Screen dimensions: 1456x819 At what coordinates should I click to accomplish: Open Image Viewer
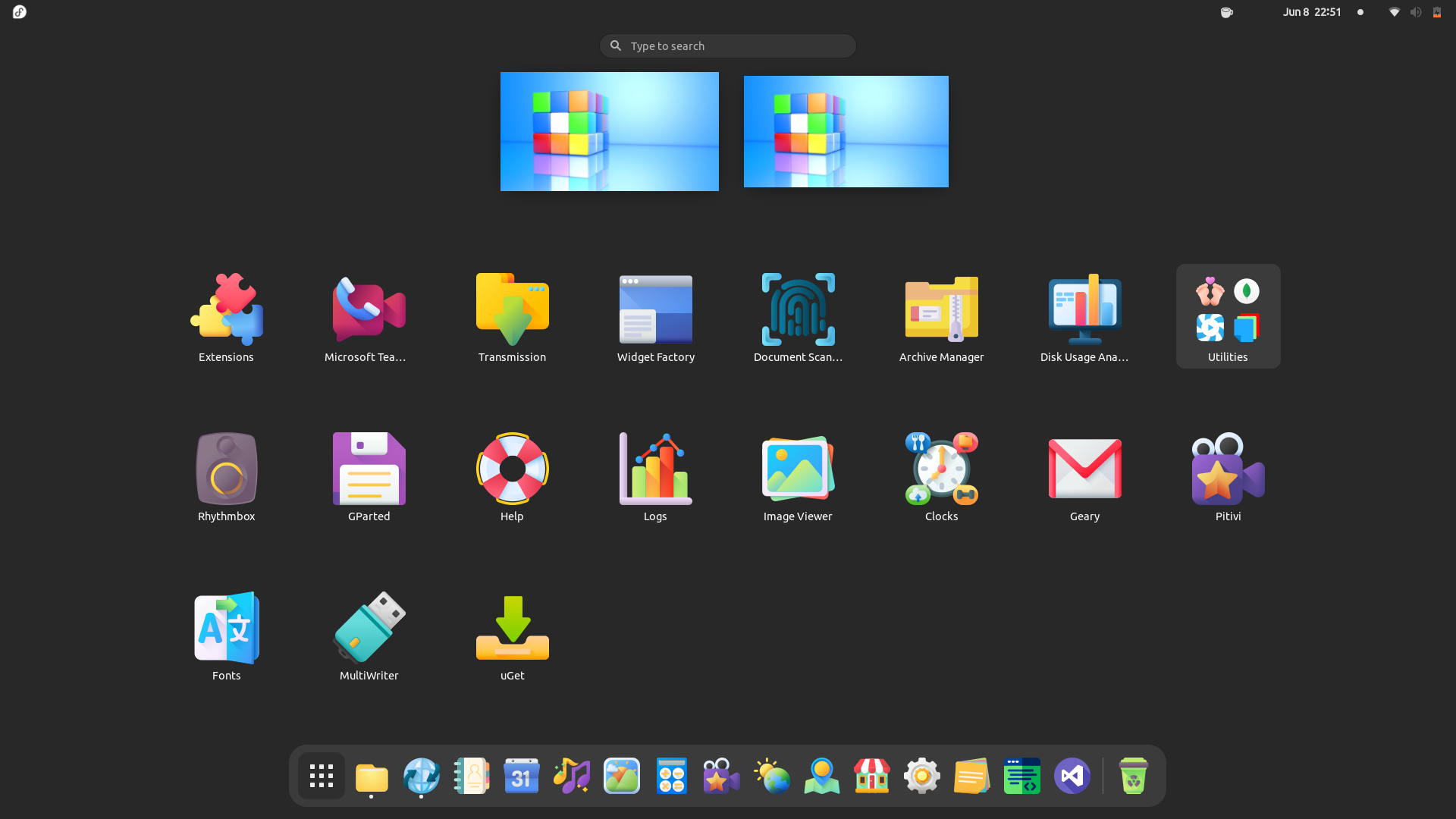798,475
